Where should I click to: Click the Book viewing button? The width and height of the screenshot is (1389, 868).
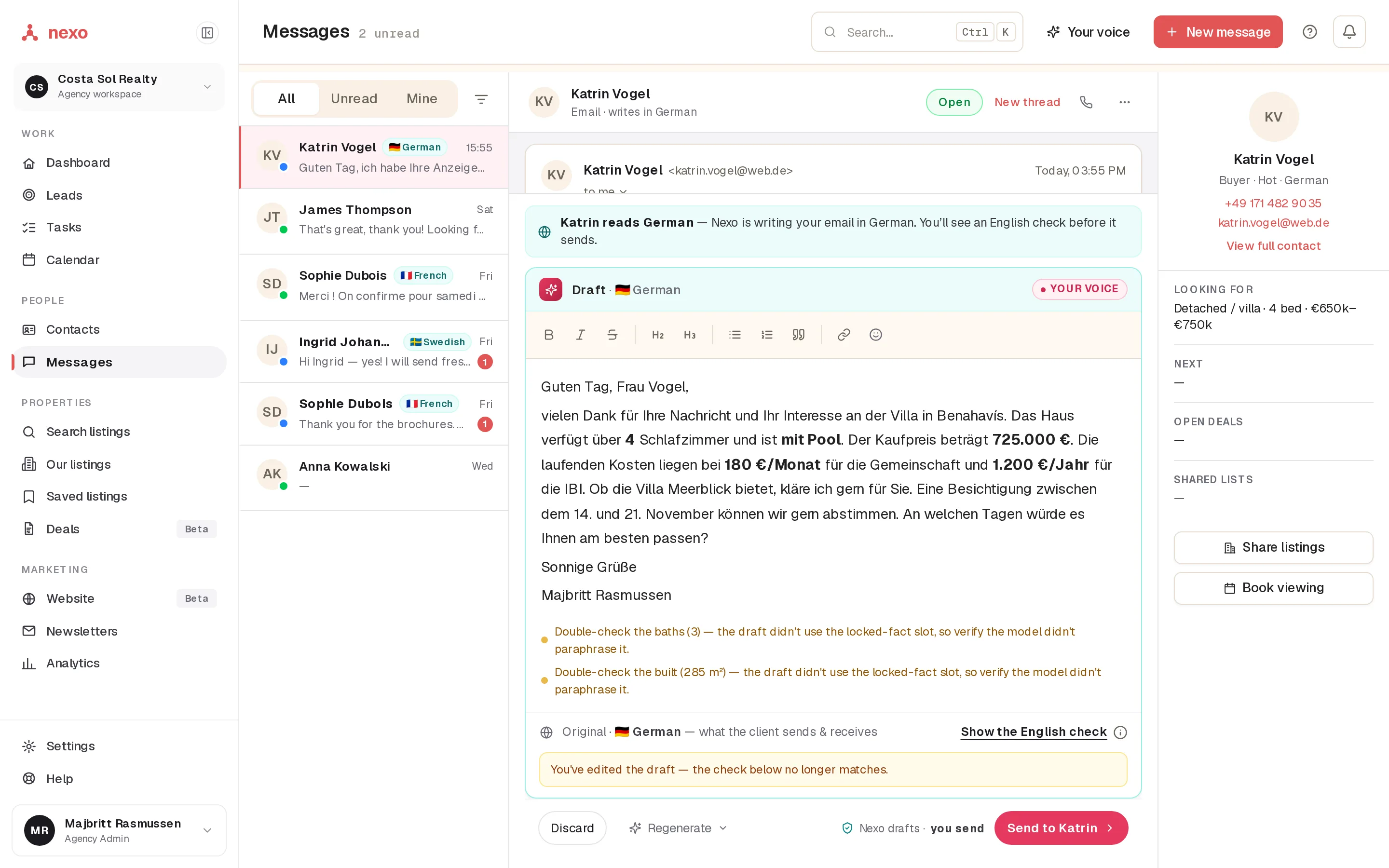(1273, 588)
